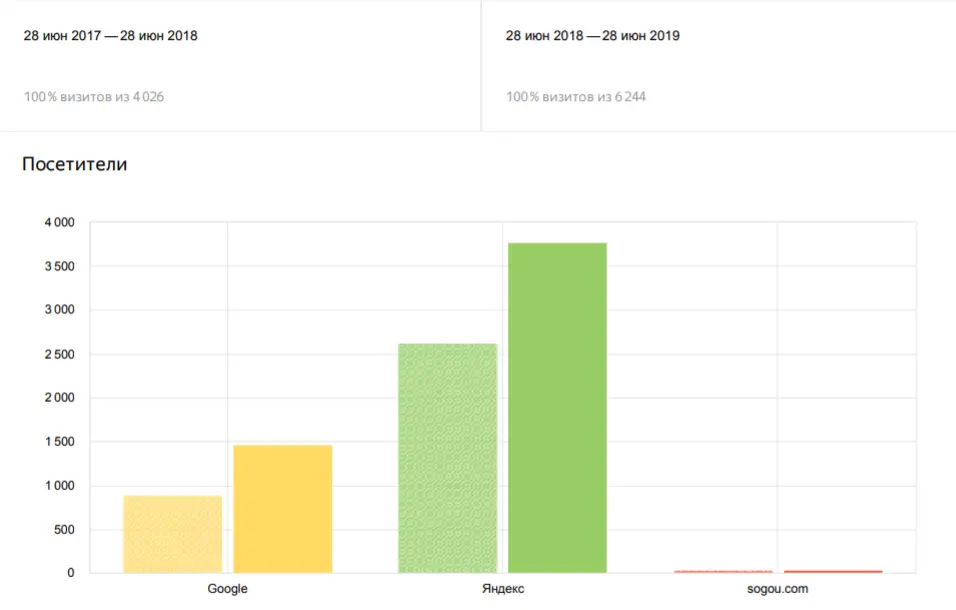Select the solid green Яндекс bar
The width and height of the screenshot is (956, 610).
(557, 408)
